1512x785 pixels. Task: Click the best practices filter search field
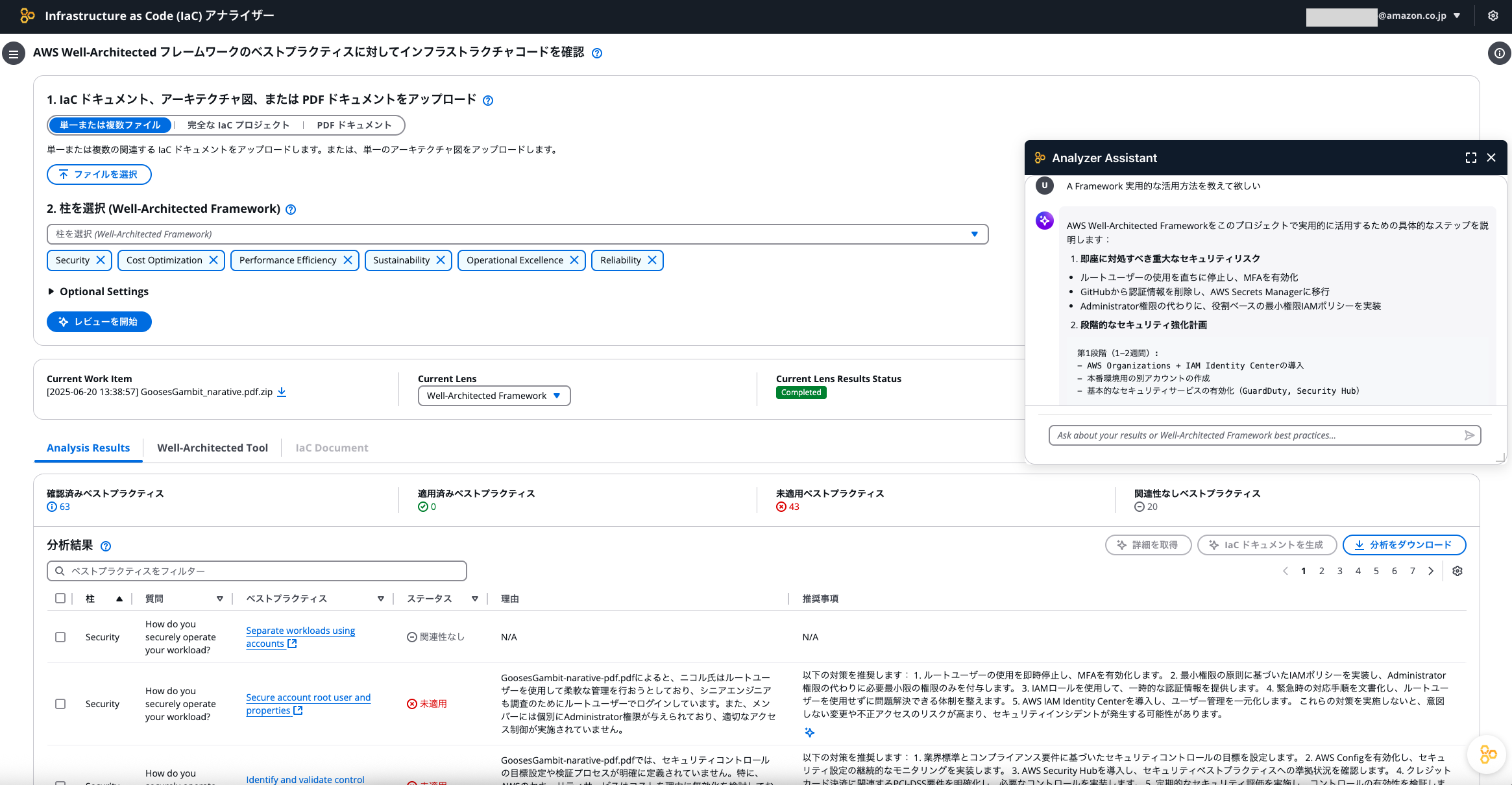(256, 571)
